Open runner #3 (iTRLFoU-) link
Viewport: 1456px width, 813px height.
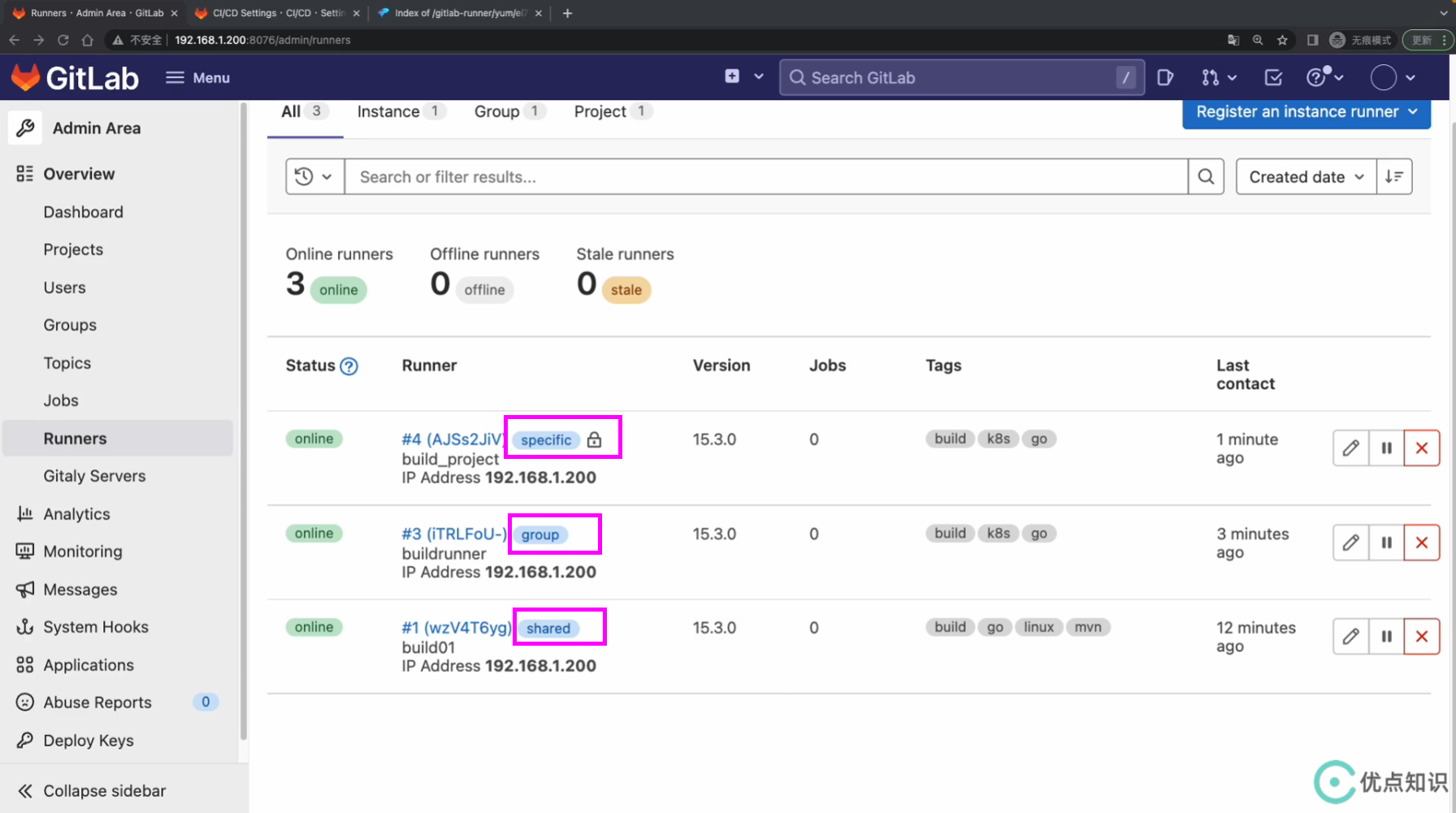[454, 534]
